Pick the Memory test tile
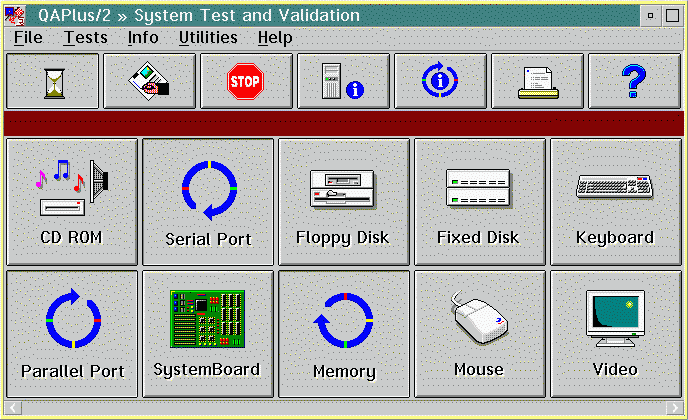The width and height of the screenshot is (688, 420). point(343,333)
